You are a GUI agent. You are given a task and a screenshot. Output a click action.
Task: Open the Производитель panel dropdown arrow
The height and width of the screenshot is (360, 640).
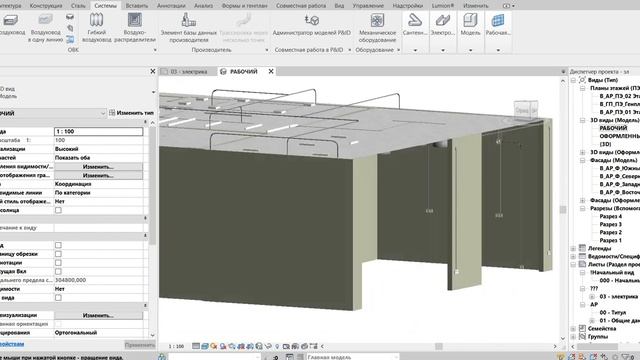tap(267, 50)
